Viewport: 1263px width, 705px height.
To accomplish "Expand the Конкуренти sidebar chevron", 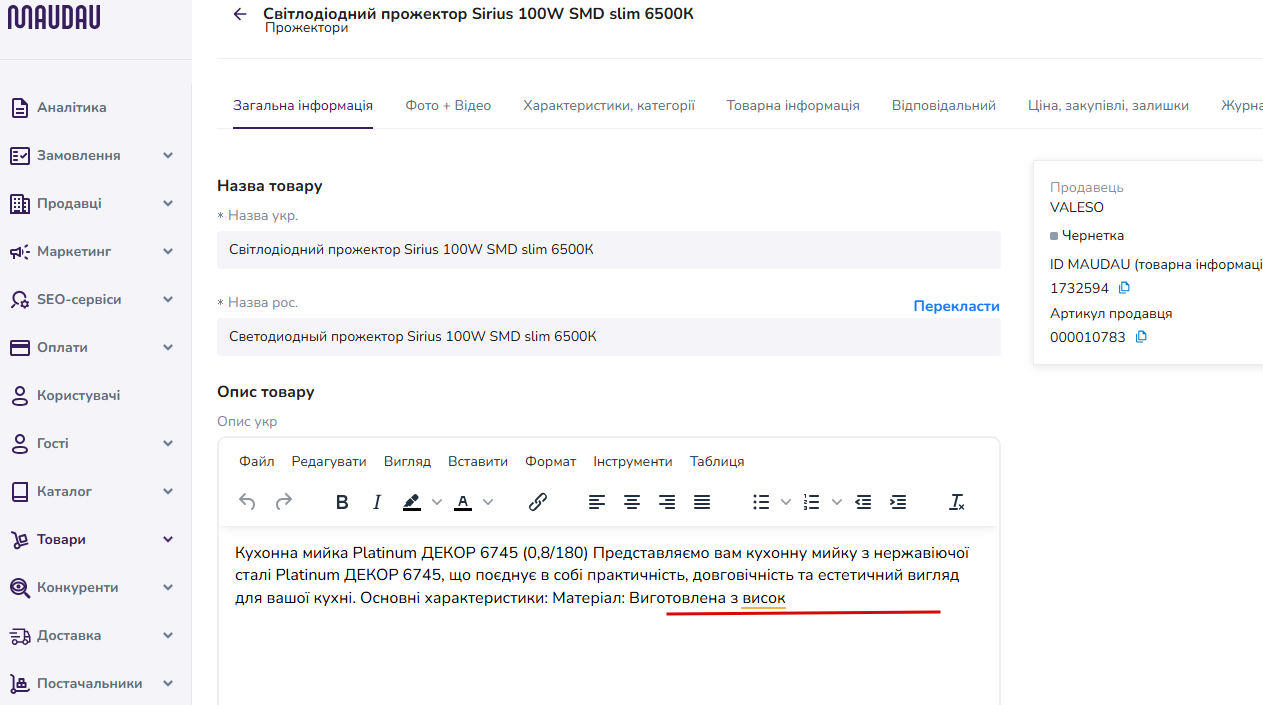I will [x=168, y=588].
